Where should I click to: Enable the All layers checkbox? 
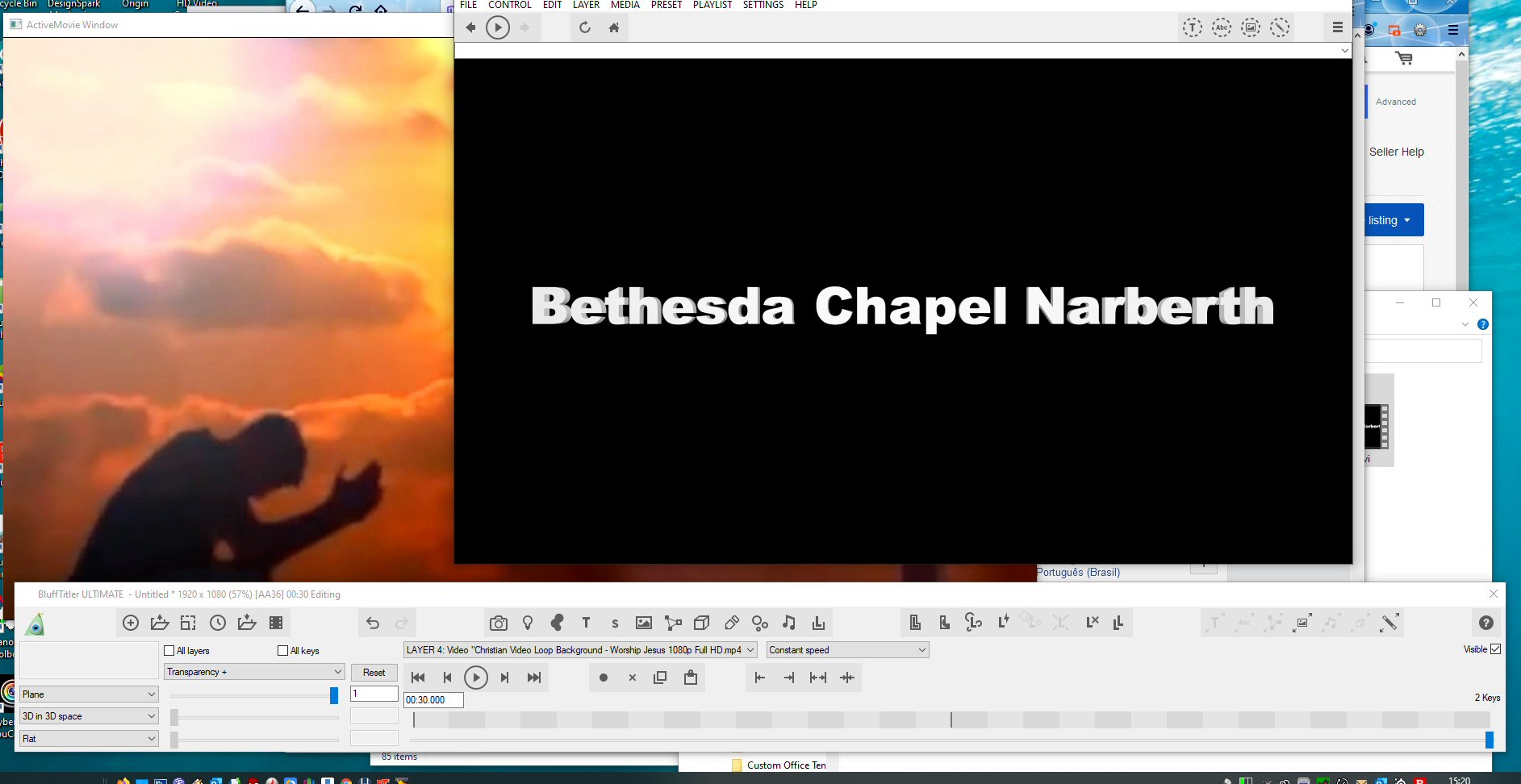[x=169, y=650]
